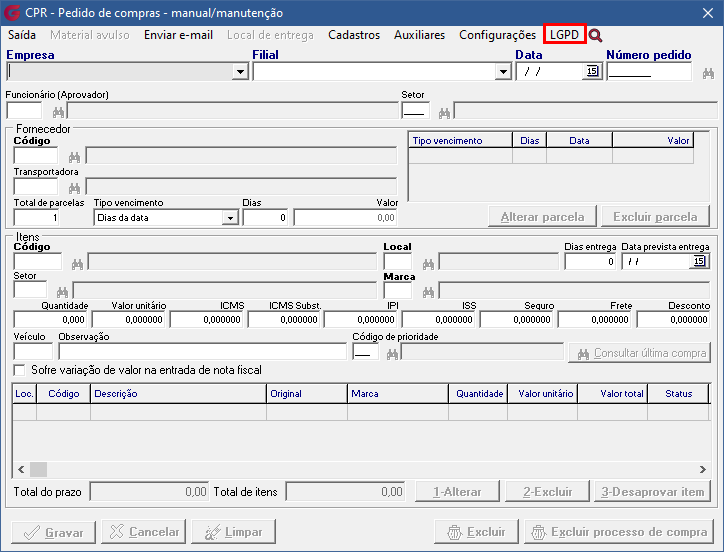Click Fornecedor Código input field
Image resolution: width=724 pixels, height=552 pixels.
click(36, 156)
